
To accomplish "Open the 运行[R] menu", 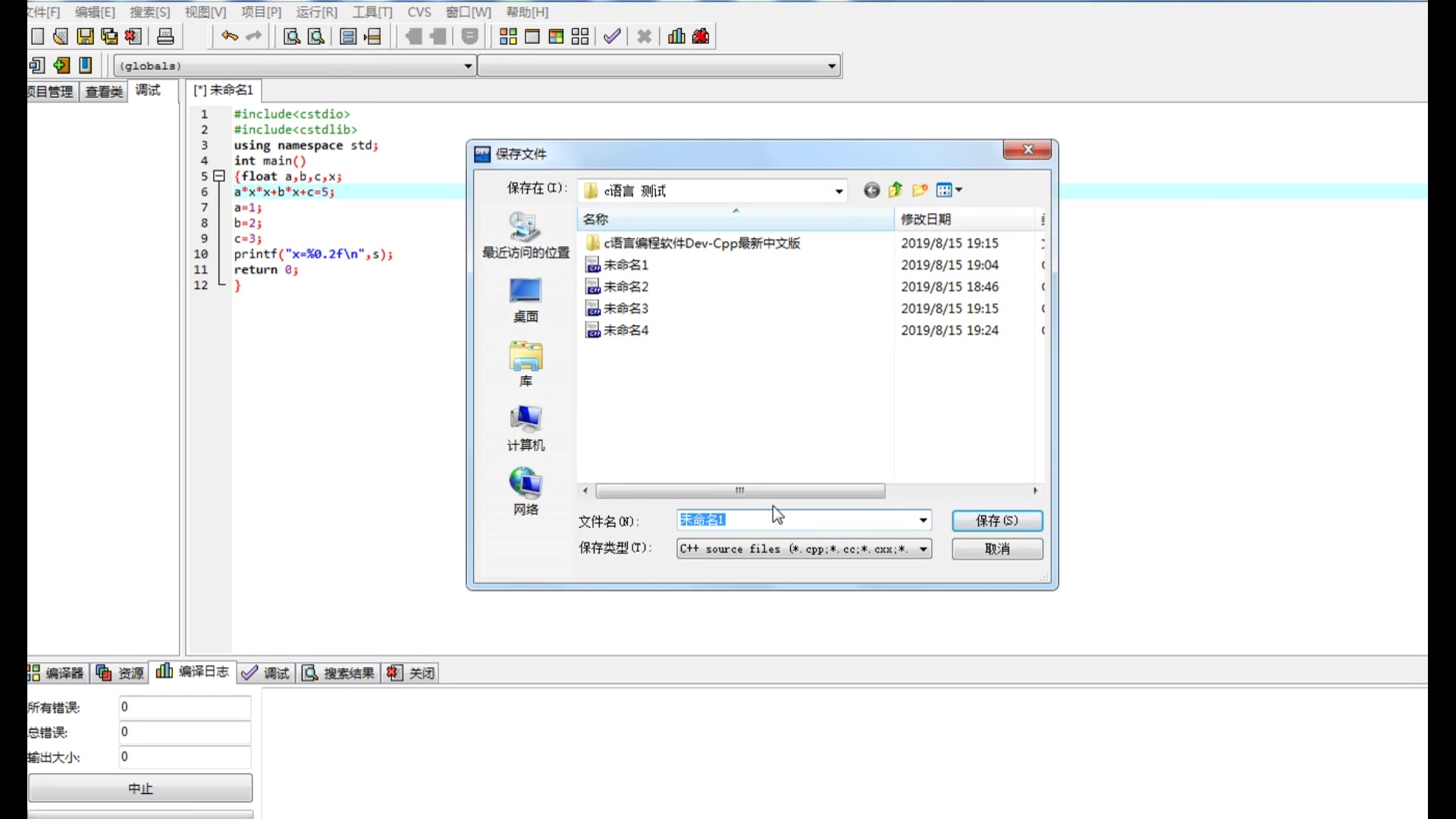I will (x=316, y=12).
